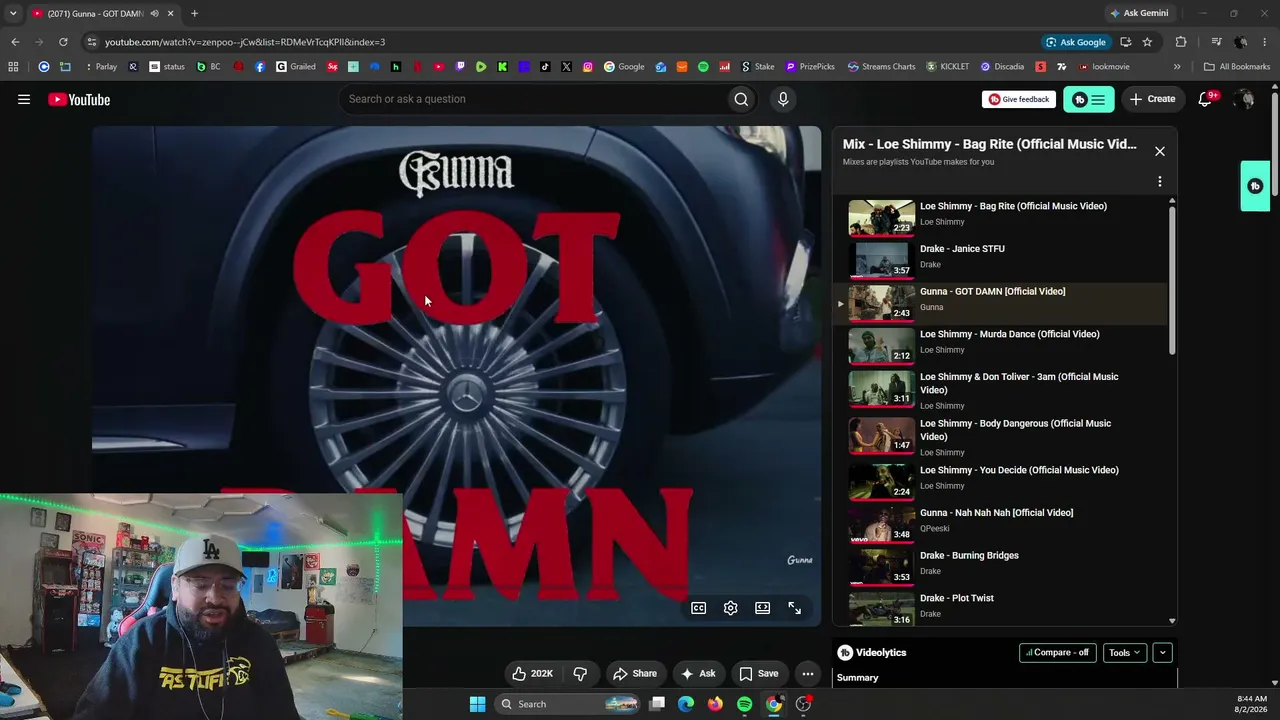Open the Spotify bookmark in bookmarks bar
Viewport: 1280px width, 720px height.
[703, 67]
